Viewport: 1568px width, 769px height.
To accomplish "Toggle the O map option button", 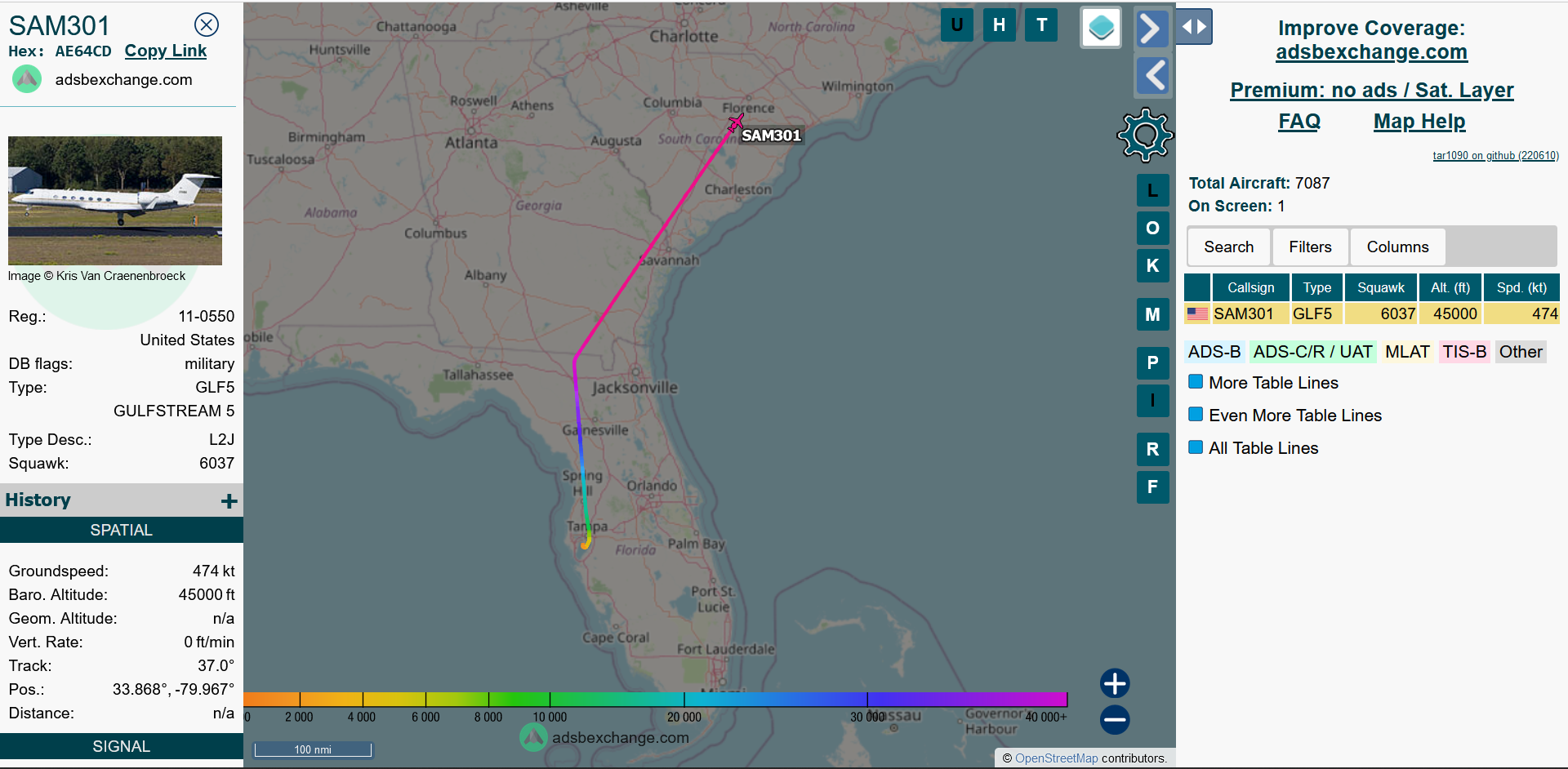I will 1152,228.
